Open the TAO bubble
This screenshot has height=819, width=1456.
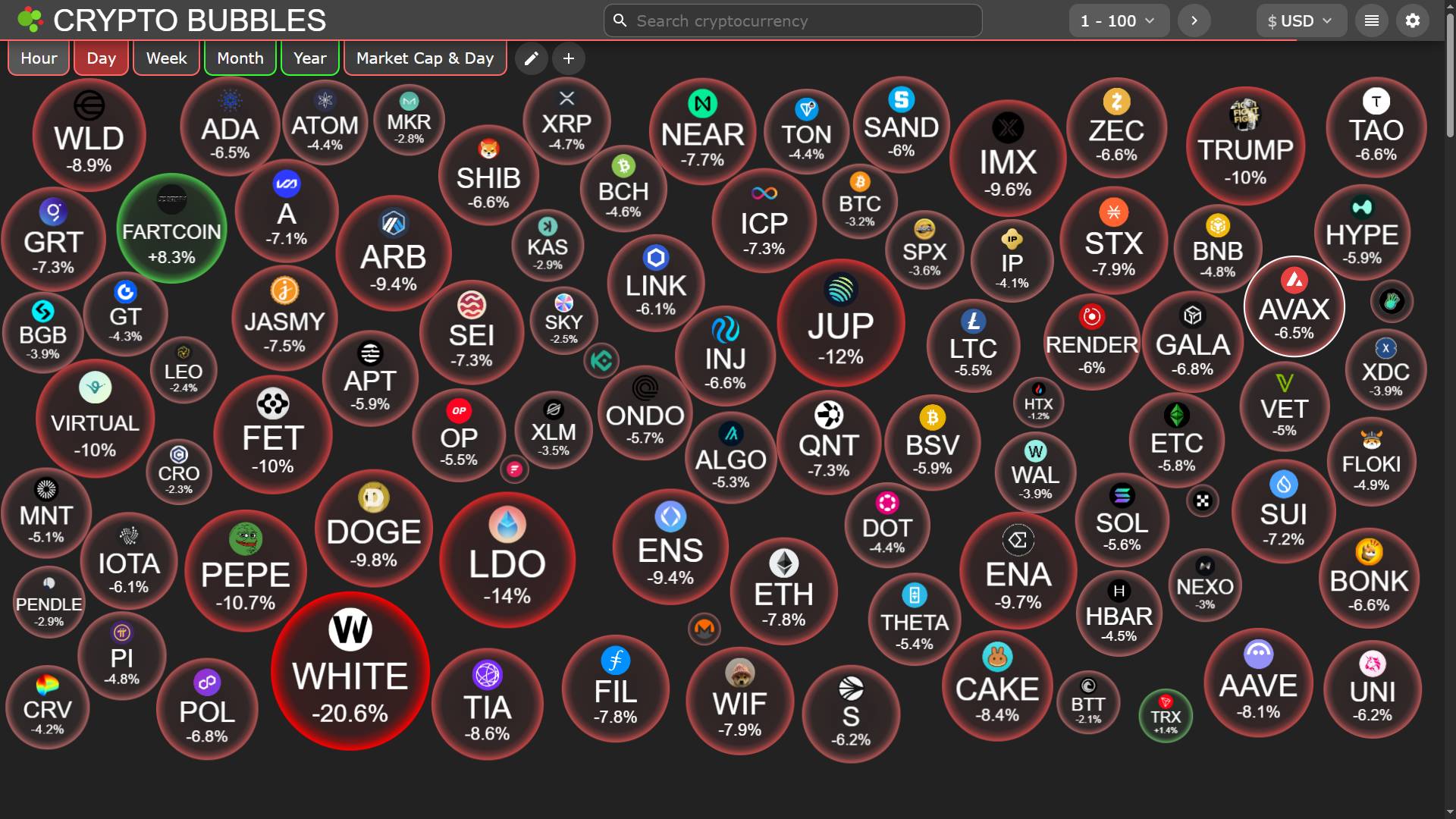coord(1376,127)
